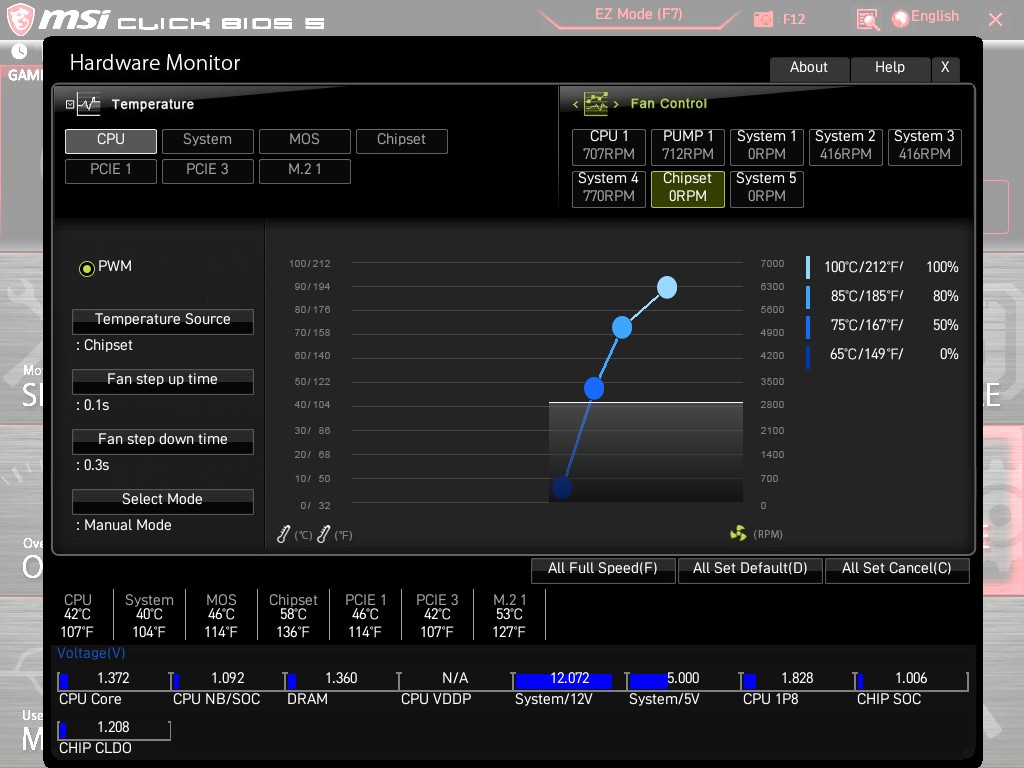Click the Chipset 58°C temperature readout
Screen dimensions: 1024x768
click(293, 616)
